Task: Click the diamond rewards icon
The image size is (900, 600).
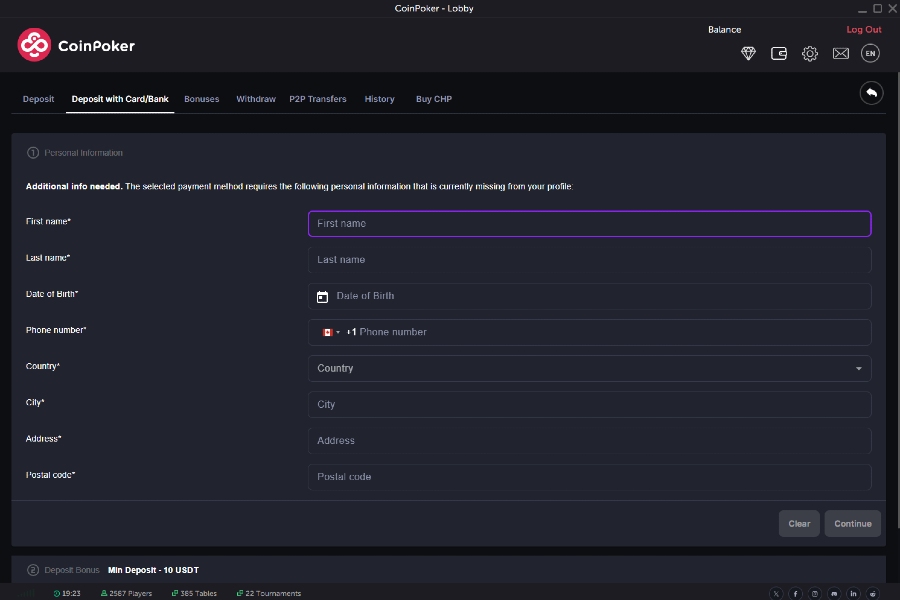Action: coord(748,54)
